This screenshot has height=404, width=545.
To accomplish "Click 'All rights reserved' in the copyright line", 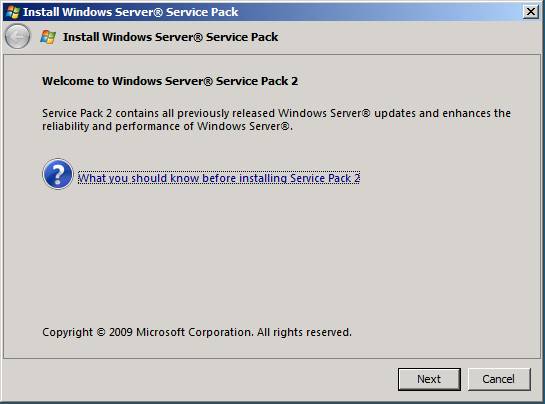I will 304,332.
